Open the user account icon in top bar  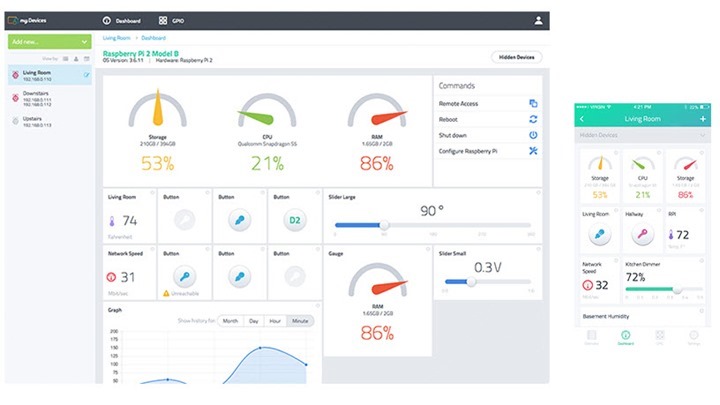pyautogui.click(x=538, y=21)
